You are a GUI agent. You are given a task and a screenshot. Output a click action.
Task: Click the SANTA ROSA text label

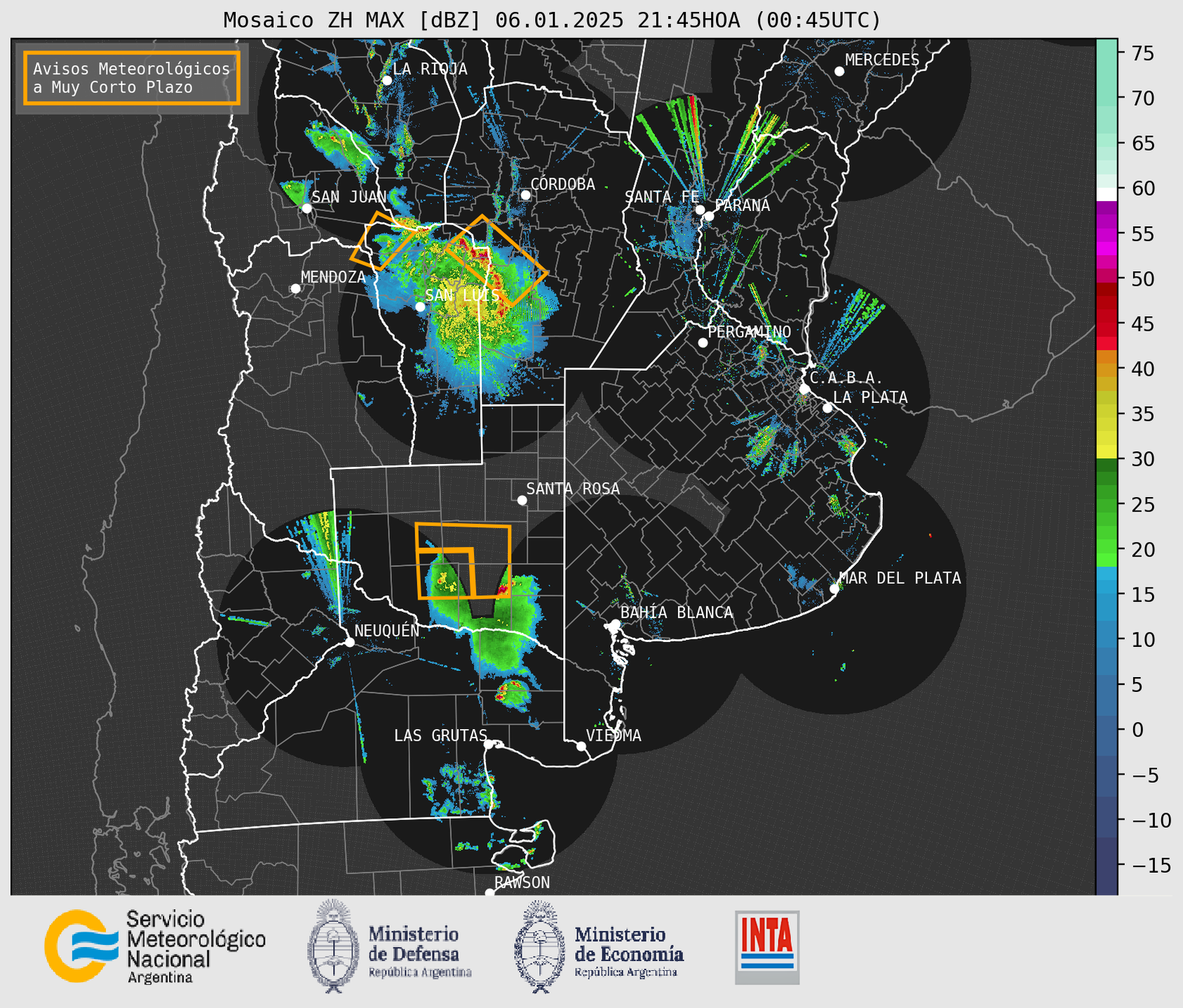[573, 489]
